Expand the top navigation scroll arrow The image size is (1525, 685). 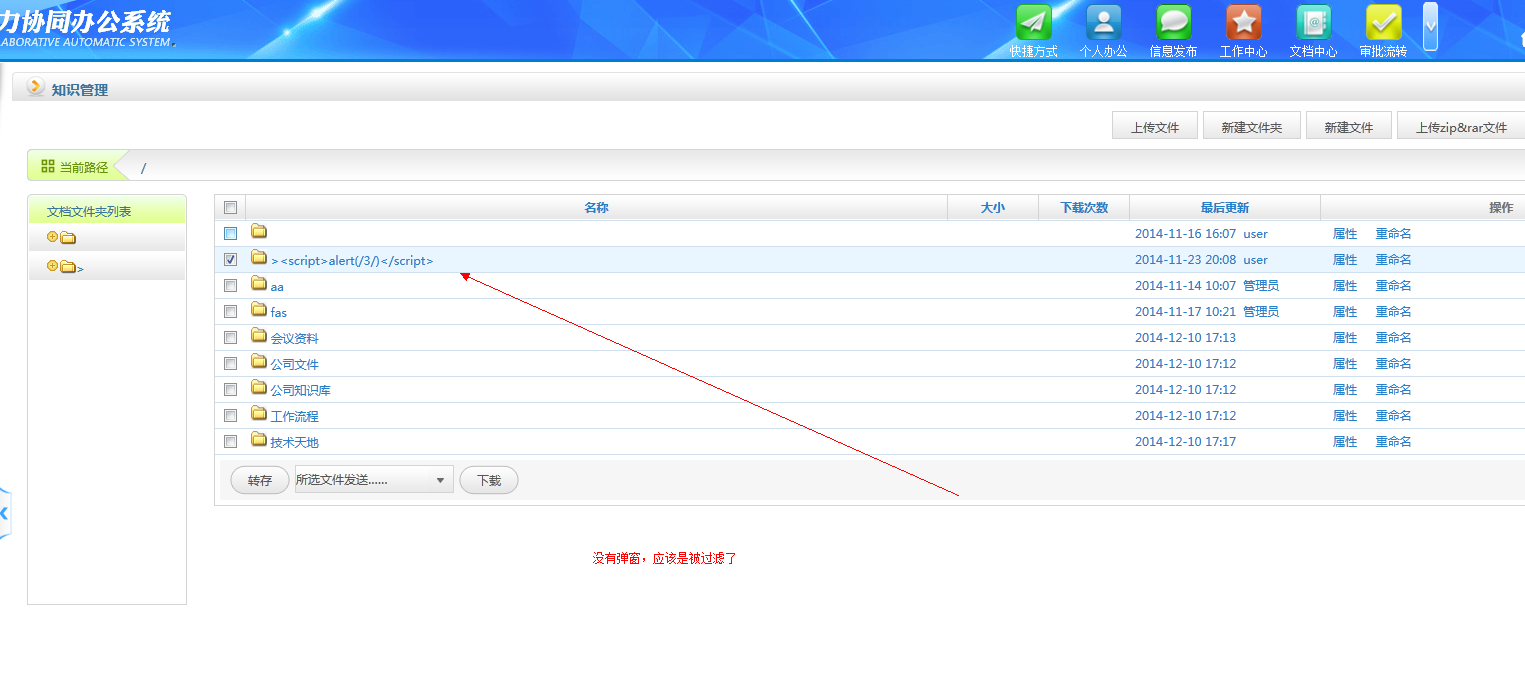point(1430,27)
